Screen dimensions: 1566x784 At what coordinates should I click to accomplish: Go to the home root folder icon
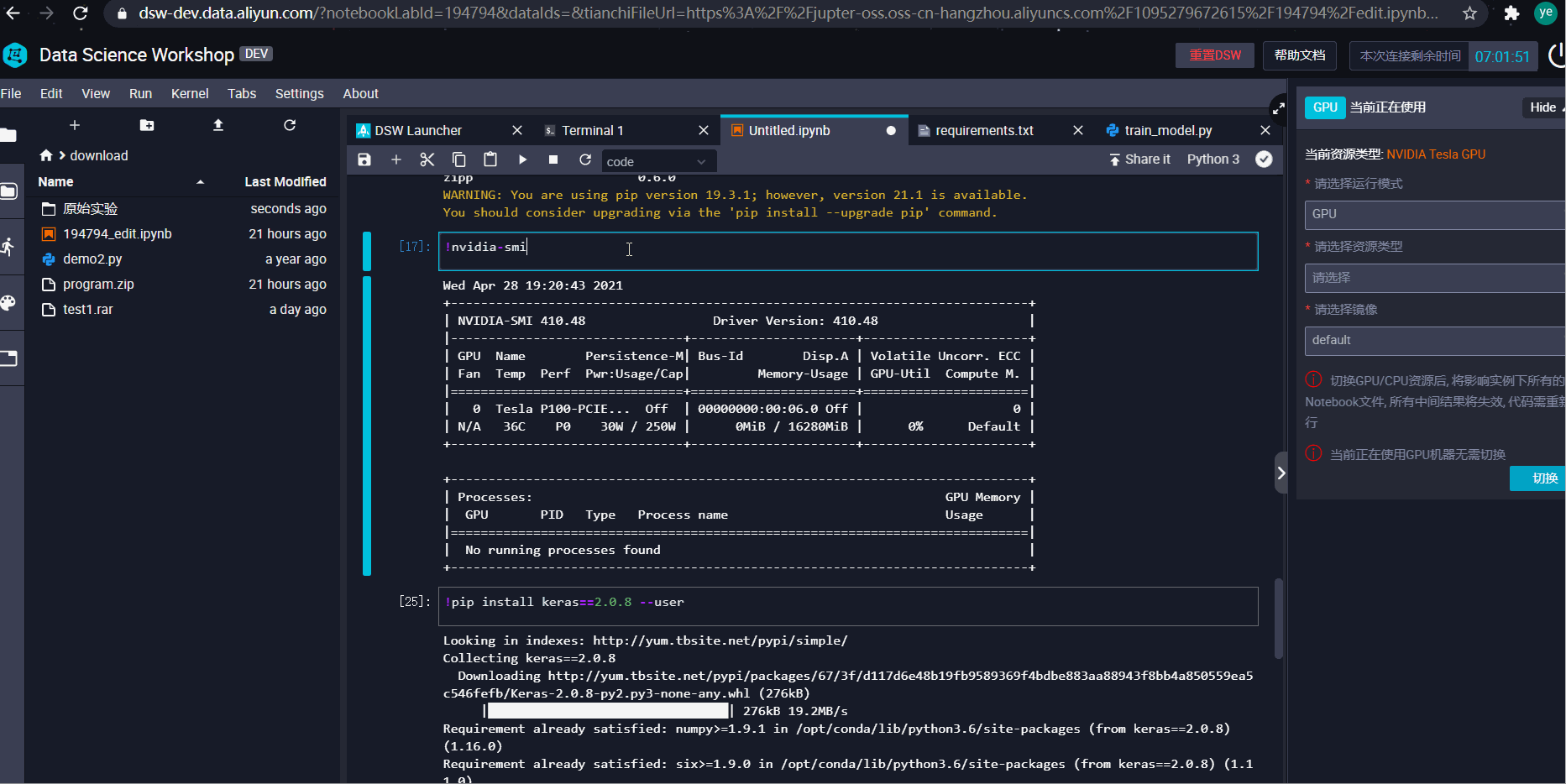[x=46, y=155]
